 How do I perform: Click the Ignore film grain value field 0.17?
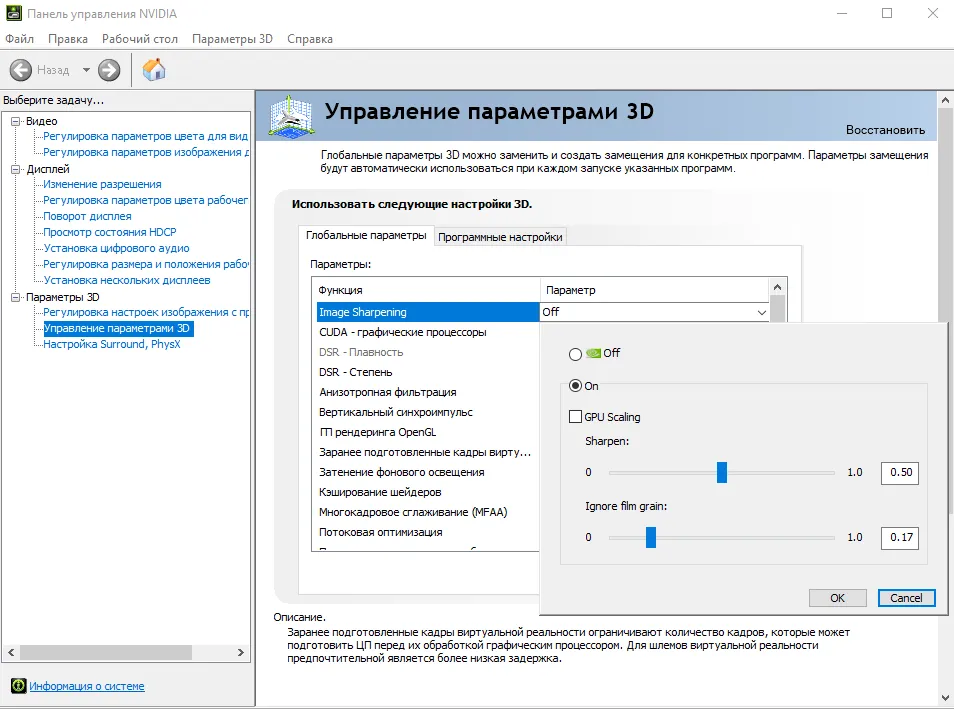coord(900,537)
